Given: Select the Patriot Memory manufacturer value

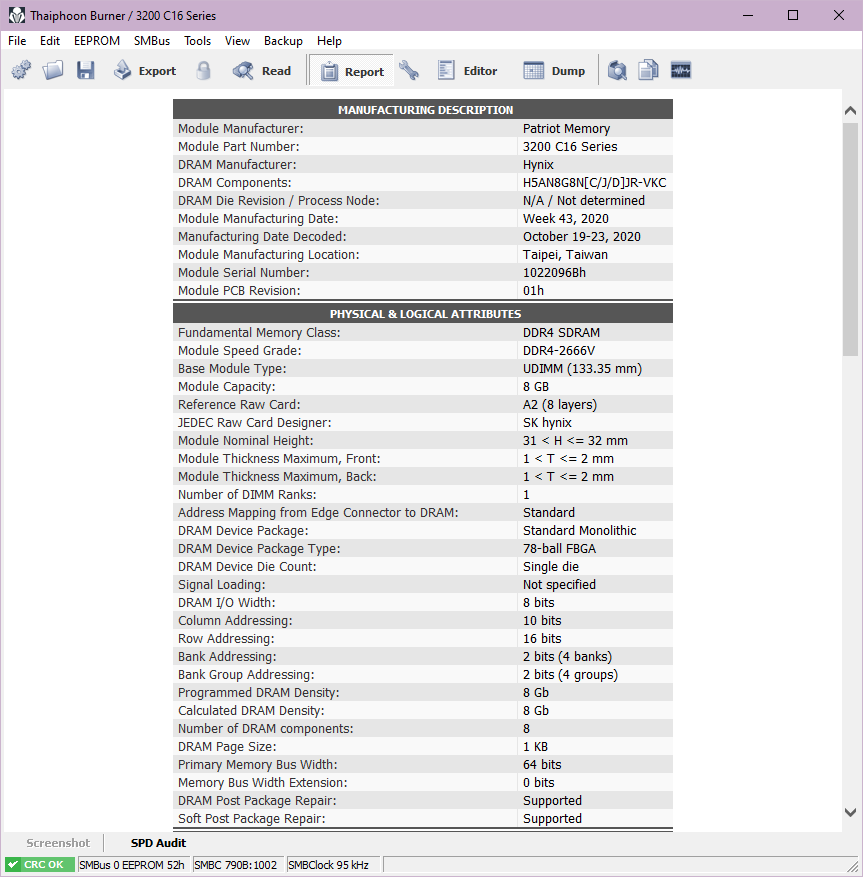Looking at the screenshot, I should click(566, 129).
